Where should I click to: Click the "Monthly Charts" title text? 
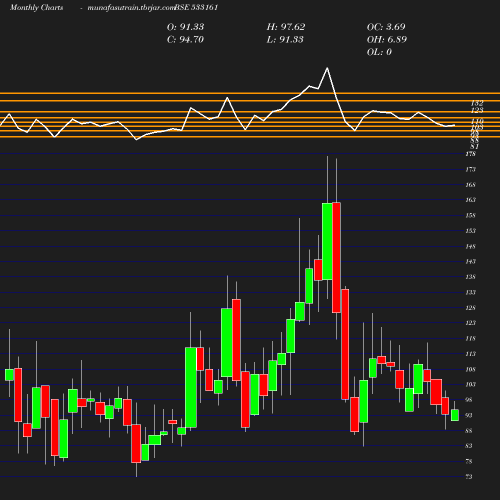[x=36, y=8]
